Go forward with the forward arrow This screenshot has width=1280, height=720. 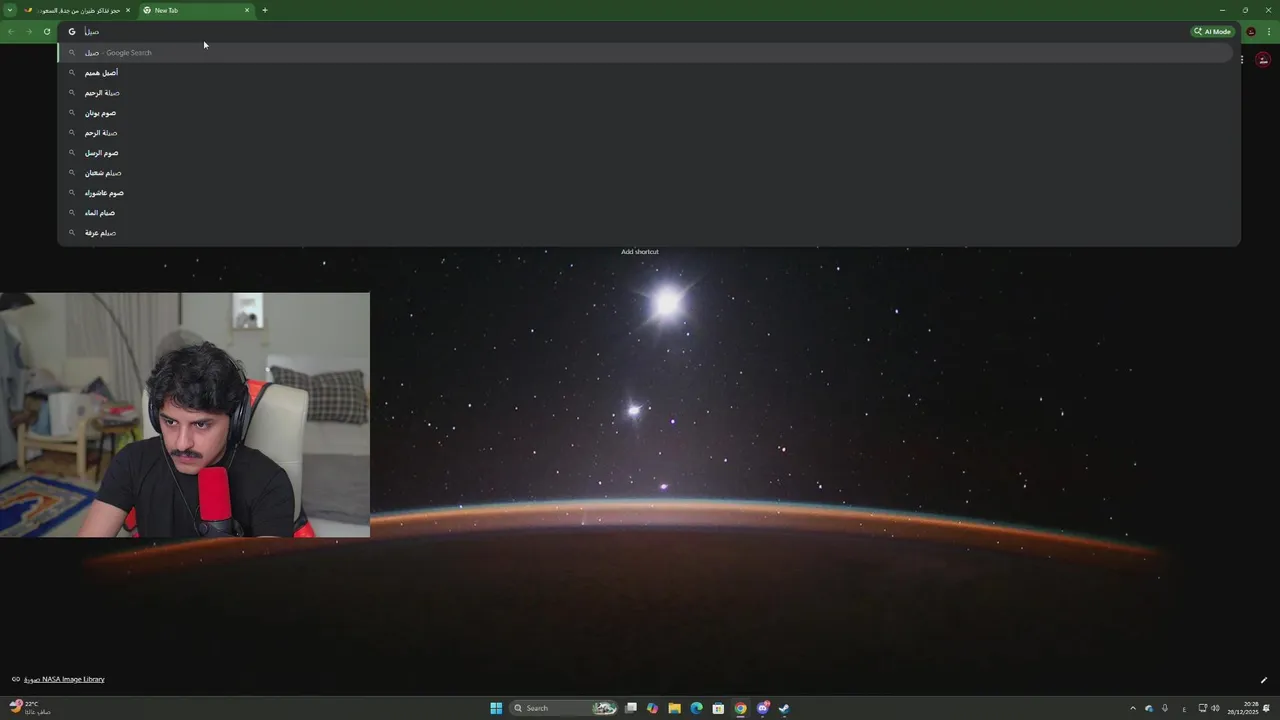click(x=29, y=31)
